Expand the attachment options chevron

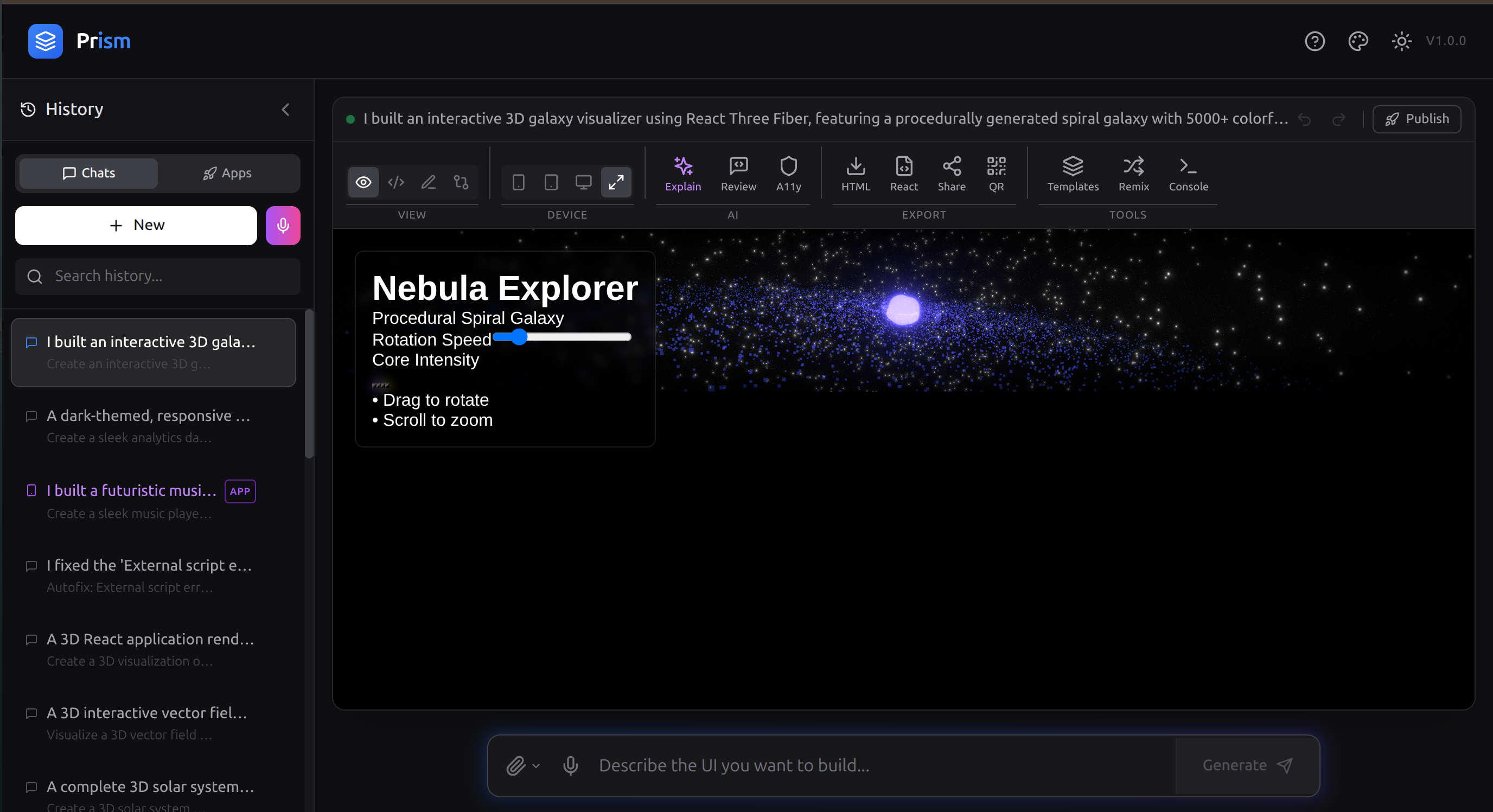[536, 766]
